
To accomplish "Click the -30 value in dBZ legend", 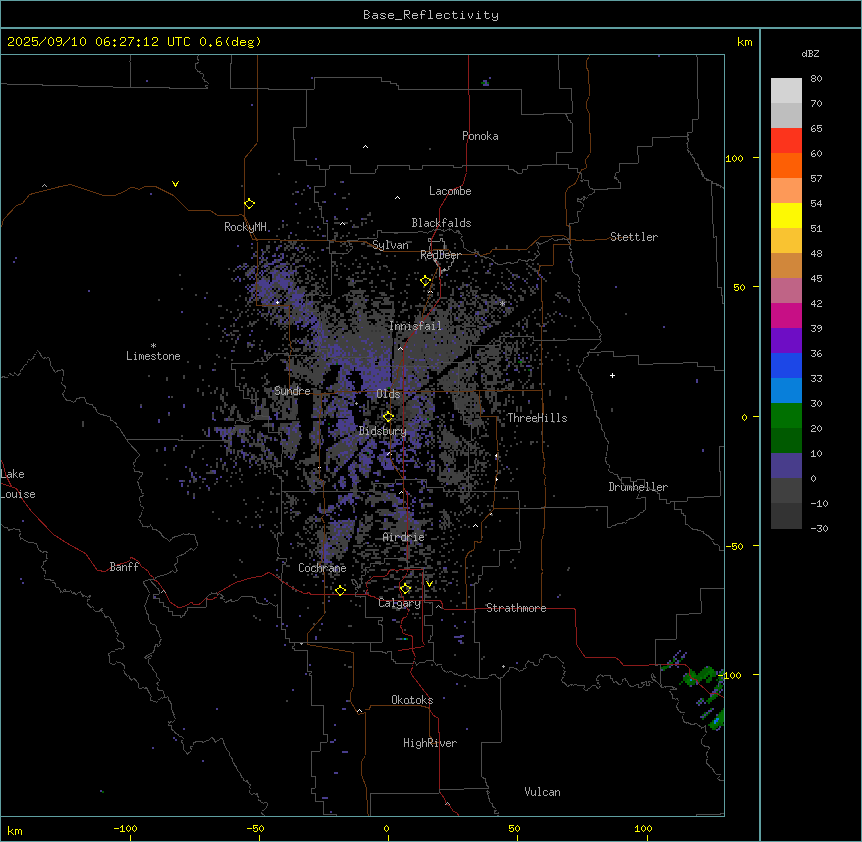I will (x=819, y=528).
